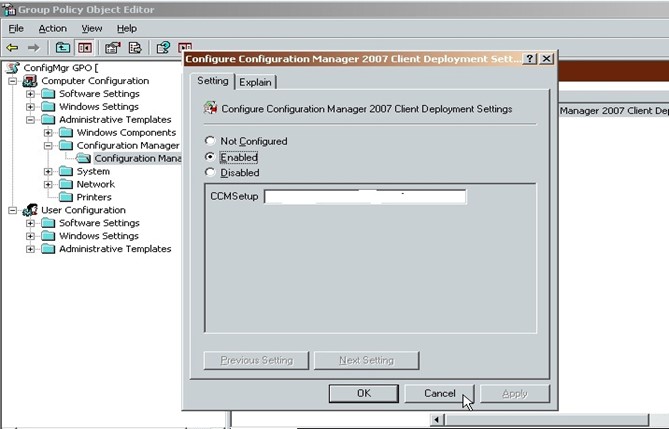This screenshot has width=669, height=429.
Task: Click the horizontal scrollbar at bottom
Action: click(x=540, y=420)
